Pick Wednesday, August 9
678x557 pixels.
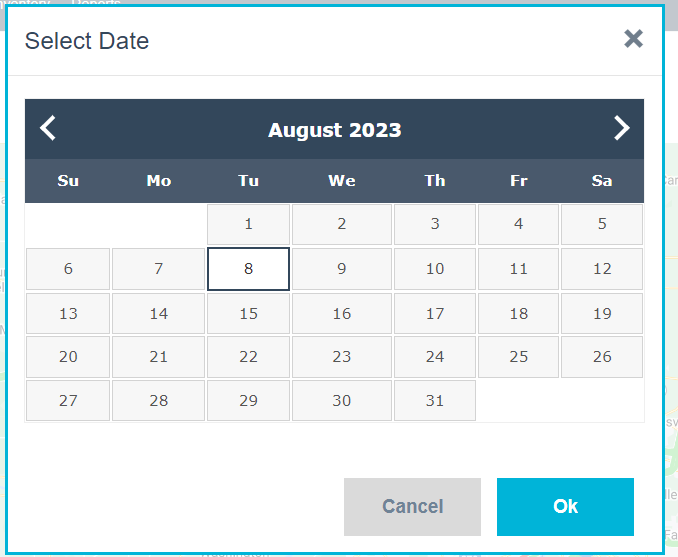[342, 269]
